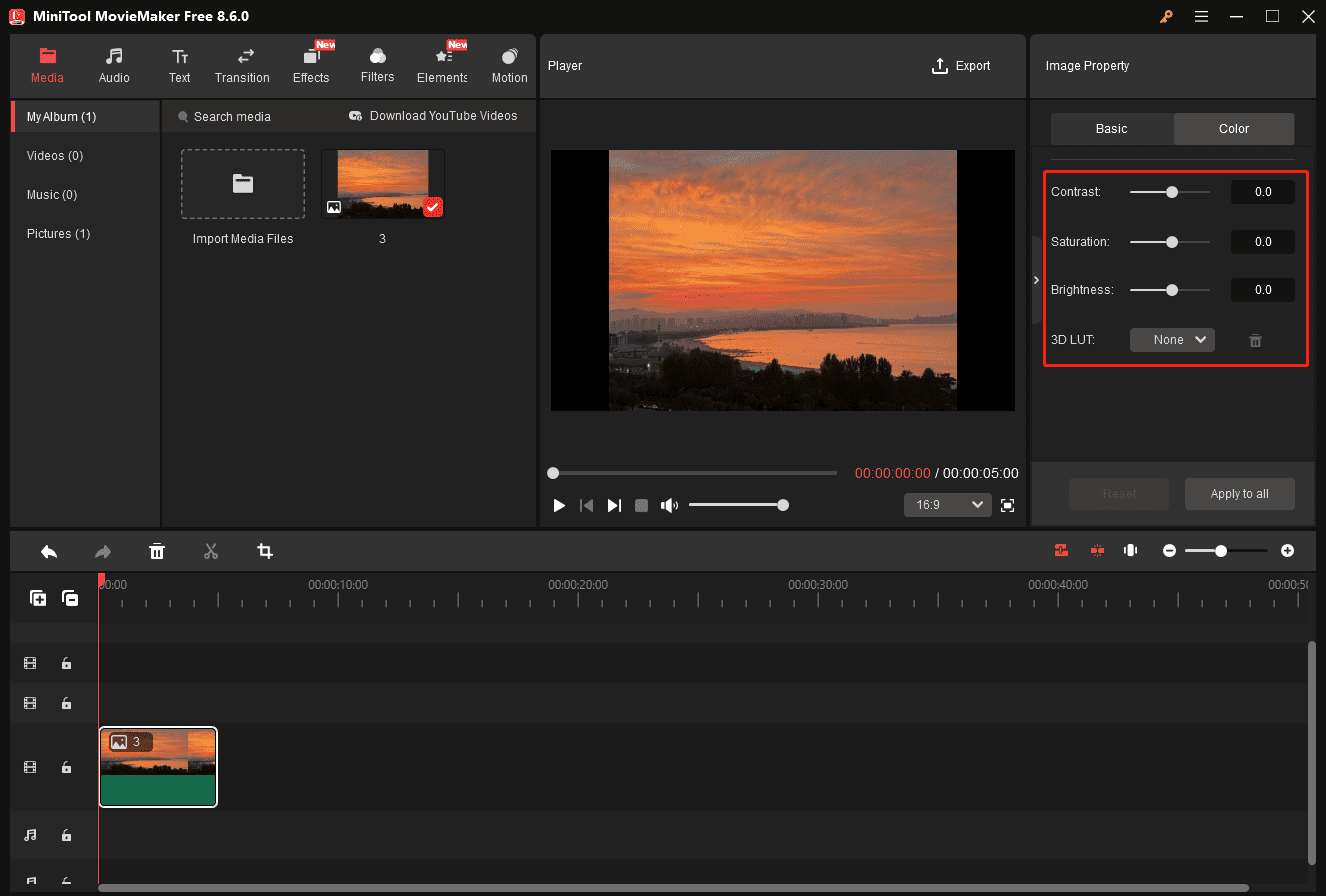
Task: Select clip 3 on the timeline
Action: click(158, 767)
